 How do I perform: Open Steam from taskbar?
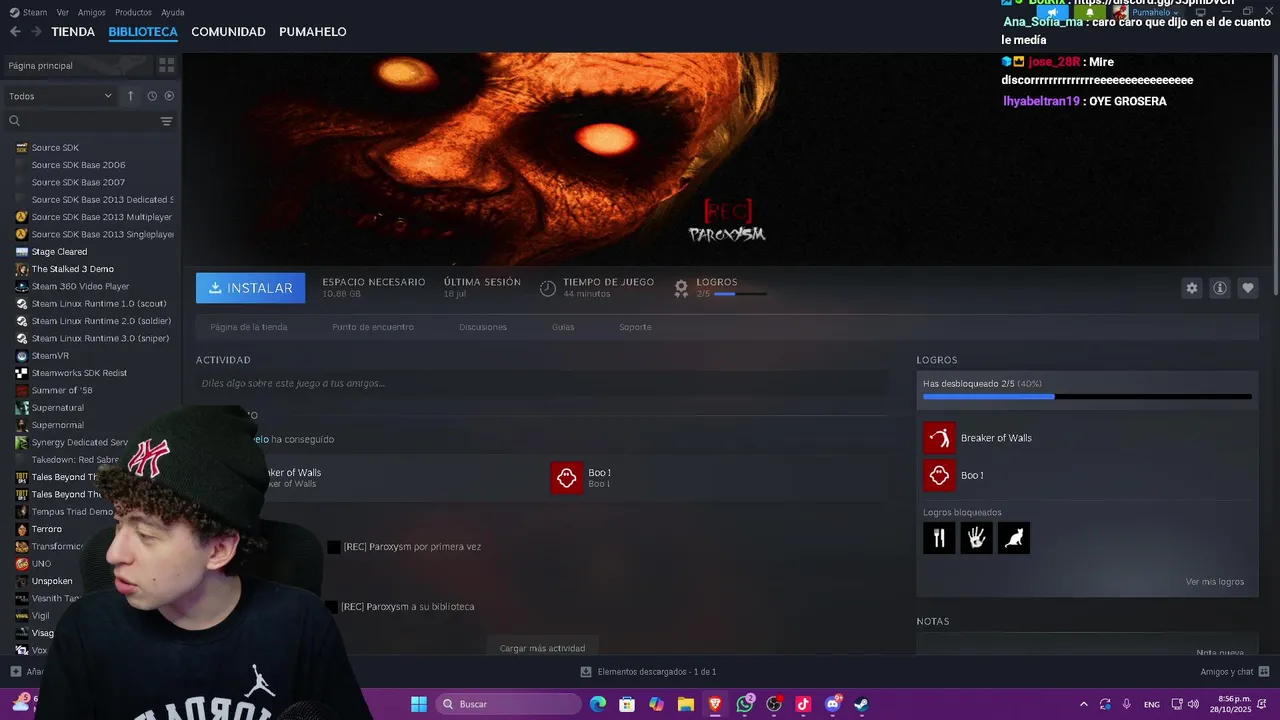tap(861, 704)
